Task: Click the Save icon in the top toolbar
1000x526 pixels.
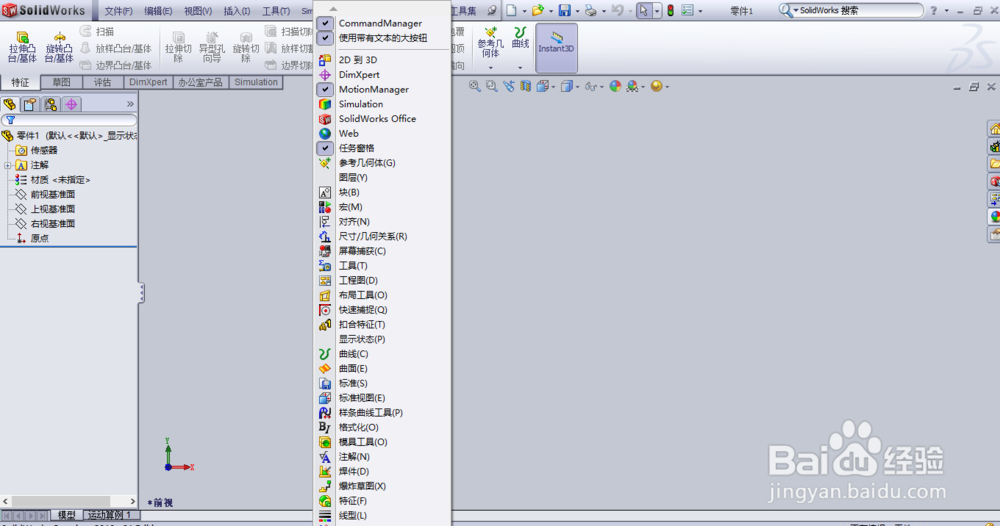Action: point(564,10)
